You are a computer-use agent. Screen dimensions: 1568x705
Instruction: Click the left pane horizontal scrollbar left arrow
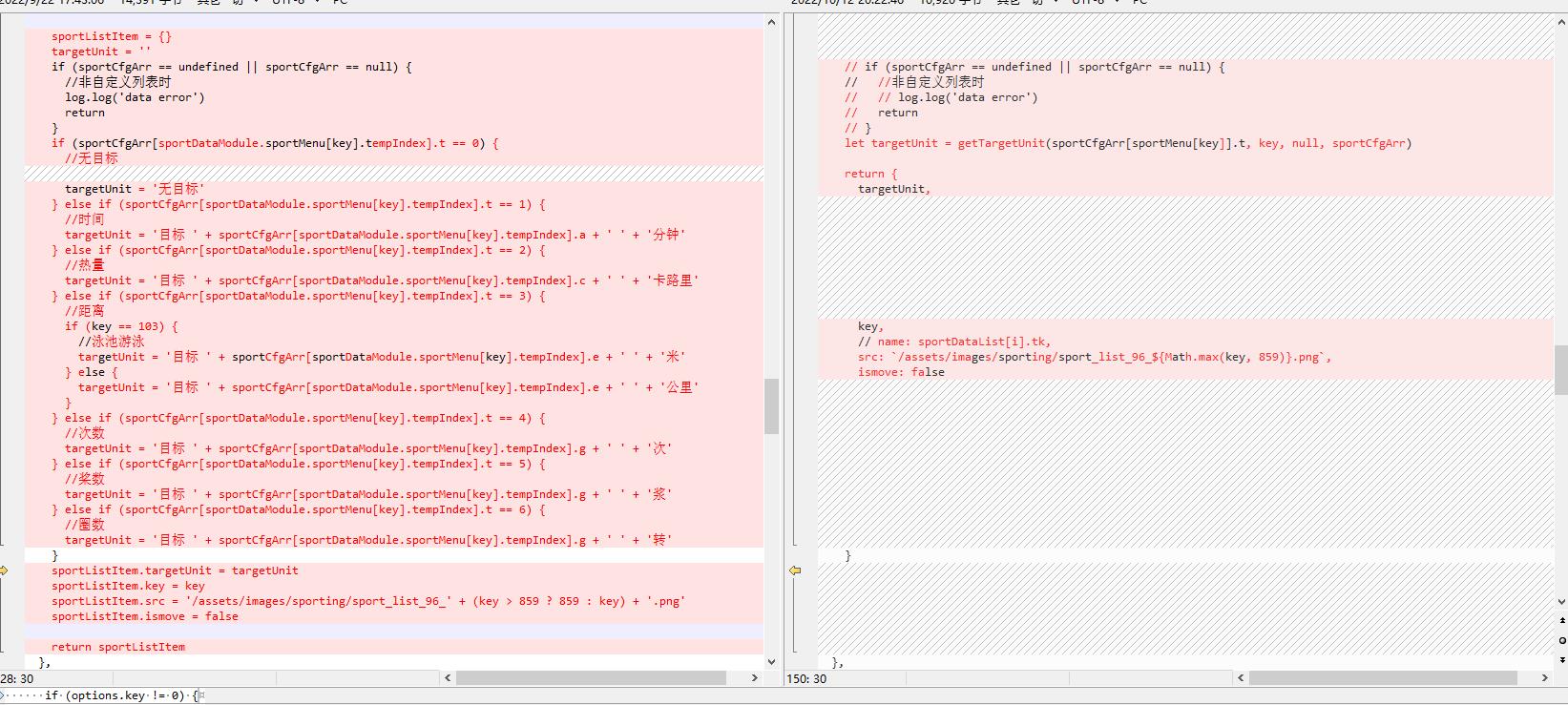click(x=448, y=677)
